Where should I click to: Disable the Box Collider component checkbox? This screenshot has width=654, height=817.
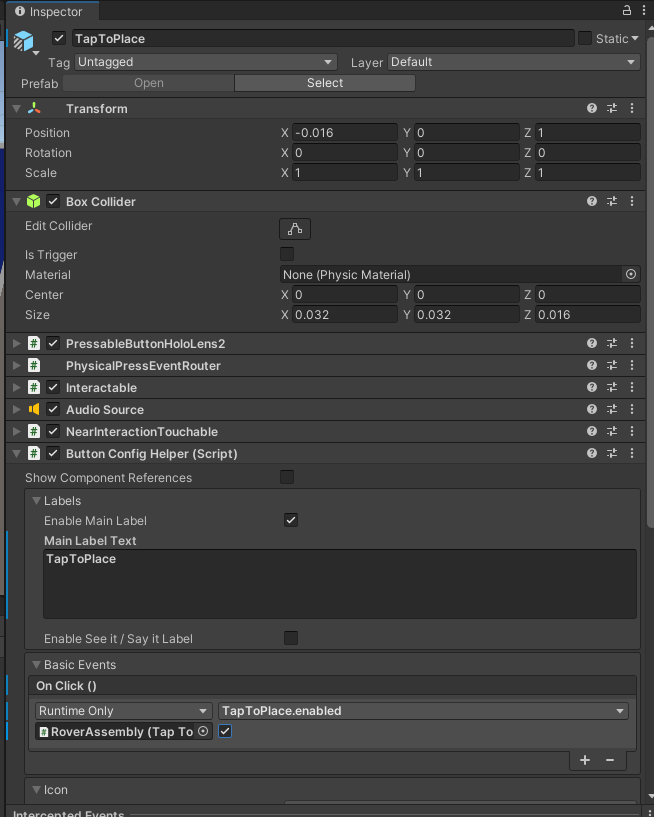coord(53,201)
